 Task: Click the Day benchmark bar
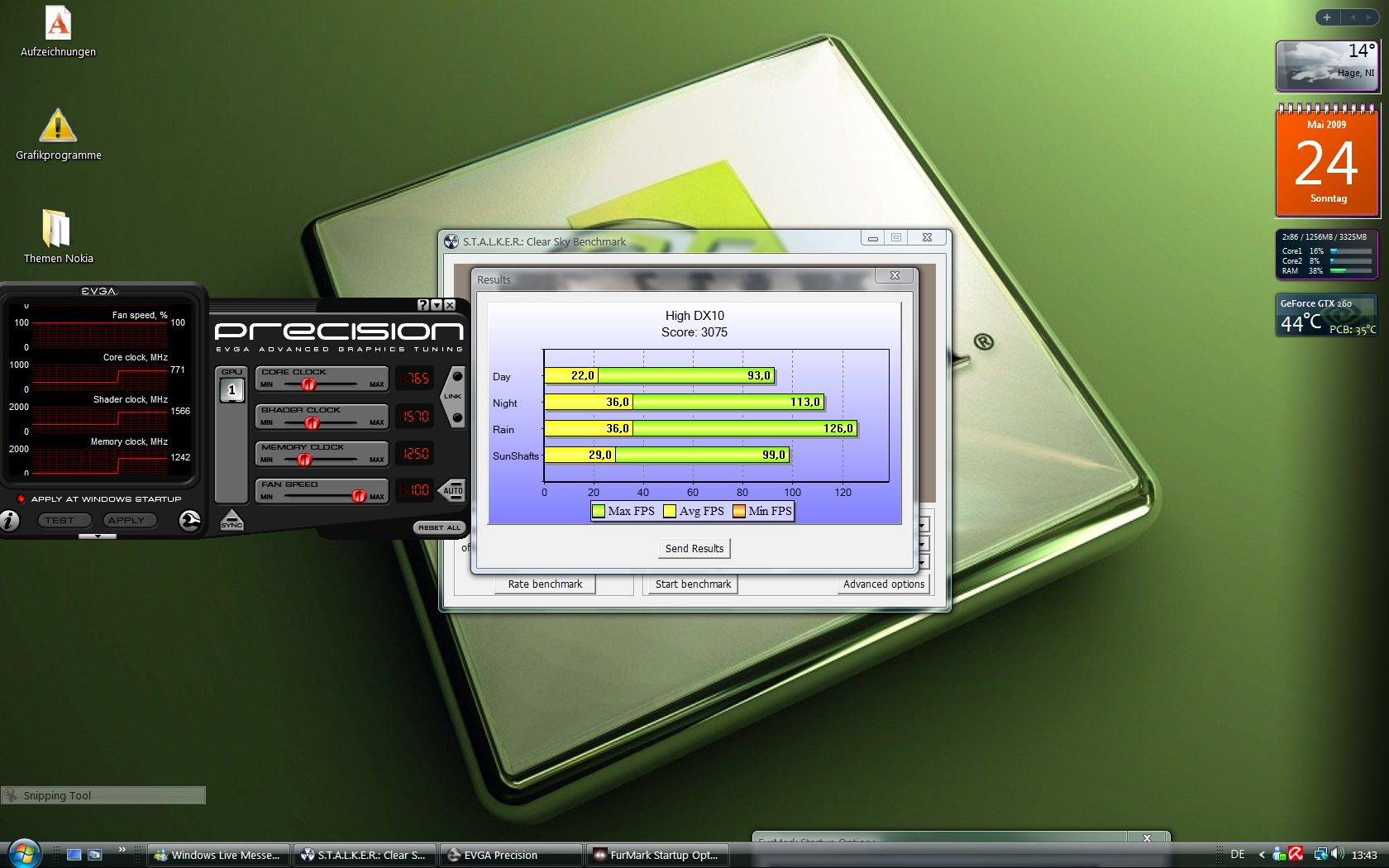click(660, 375)
